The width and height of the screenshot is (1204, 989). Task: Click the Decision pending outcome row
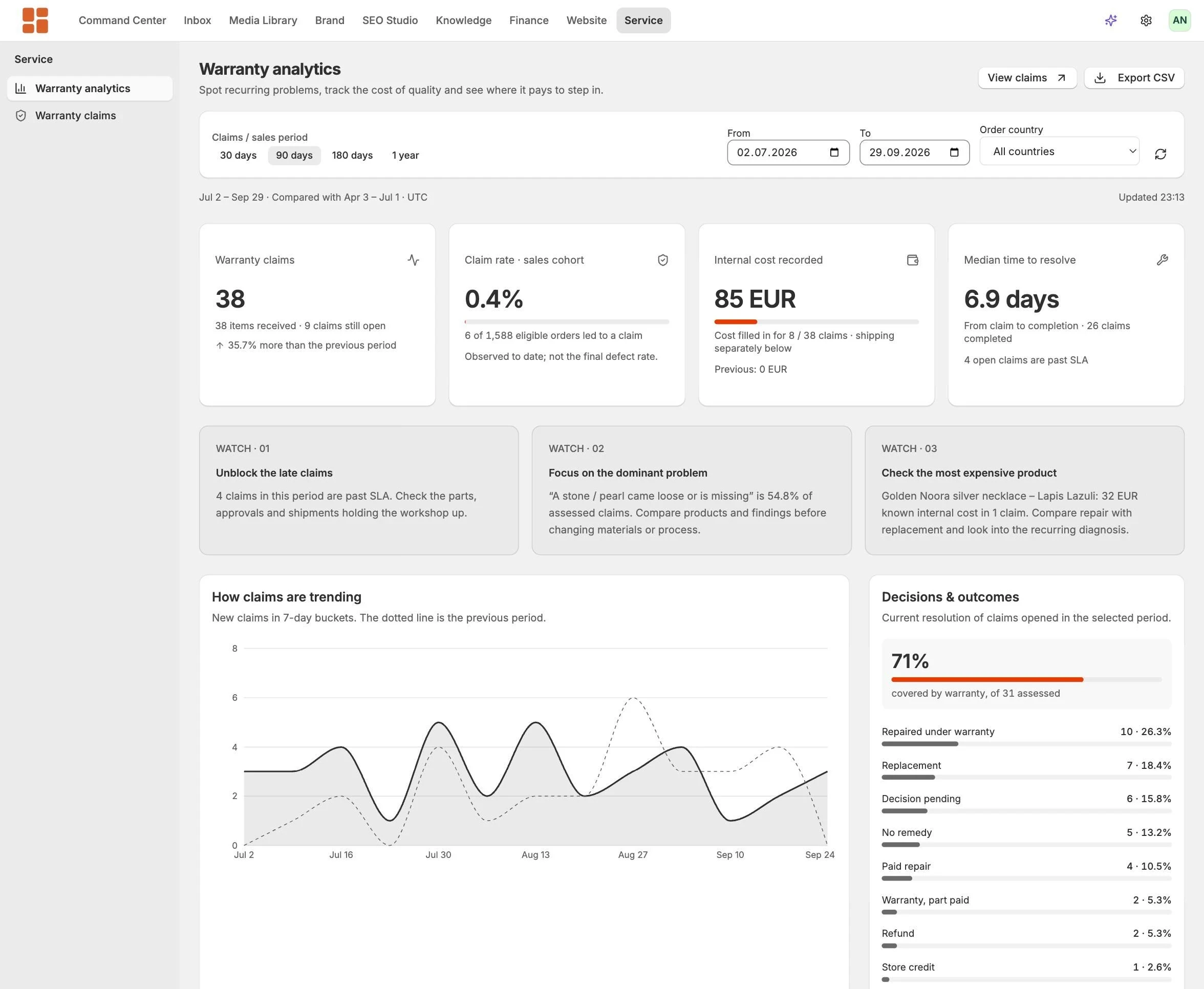click(1026, 804)
